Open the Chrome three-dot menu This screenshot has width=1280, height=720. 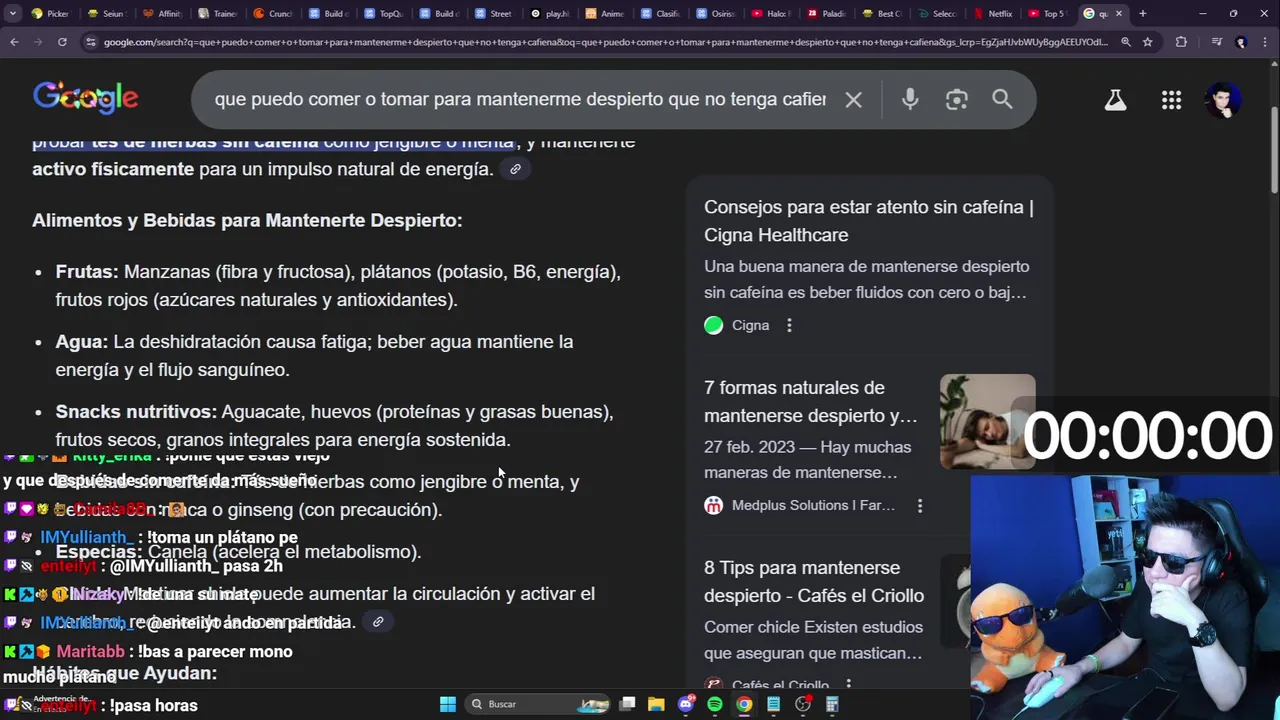[1266, 42]
